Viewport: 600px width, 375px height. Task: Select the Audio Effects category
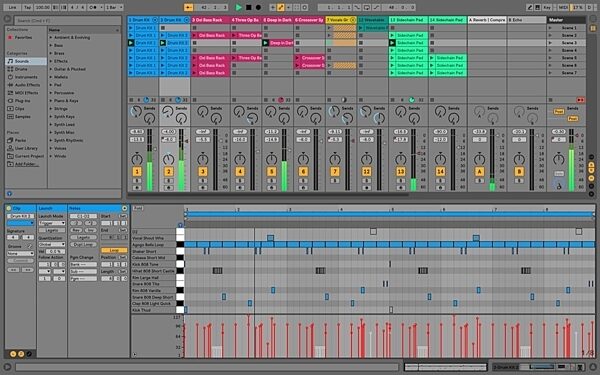tap(27, 85)
